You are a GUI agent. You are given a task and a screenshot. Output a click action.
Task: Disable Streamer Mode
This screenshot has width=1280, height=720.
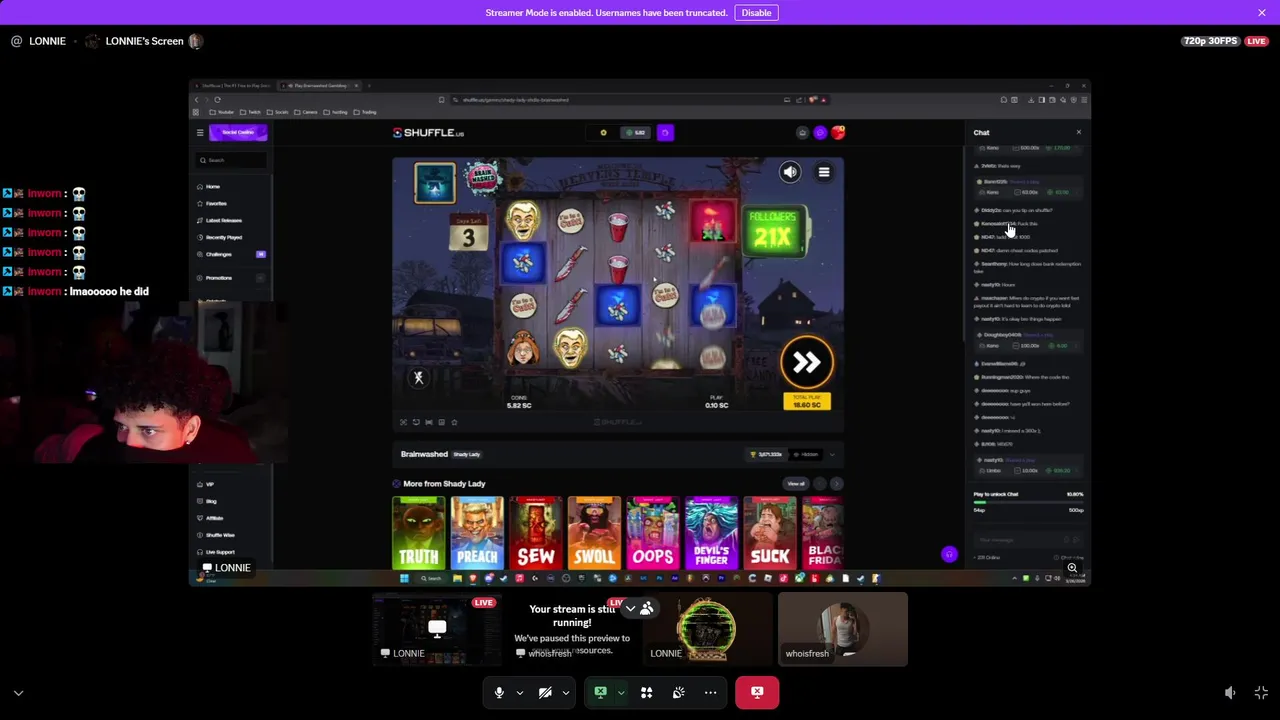tap(756, 13)
